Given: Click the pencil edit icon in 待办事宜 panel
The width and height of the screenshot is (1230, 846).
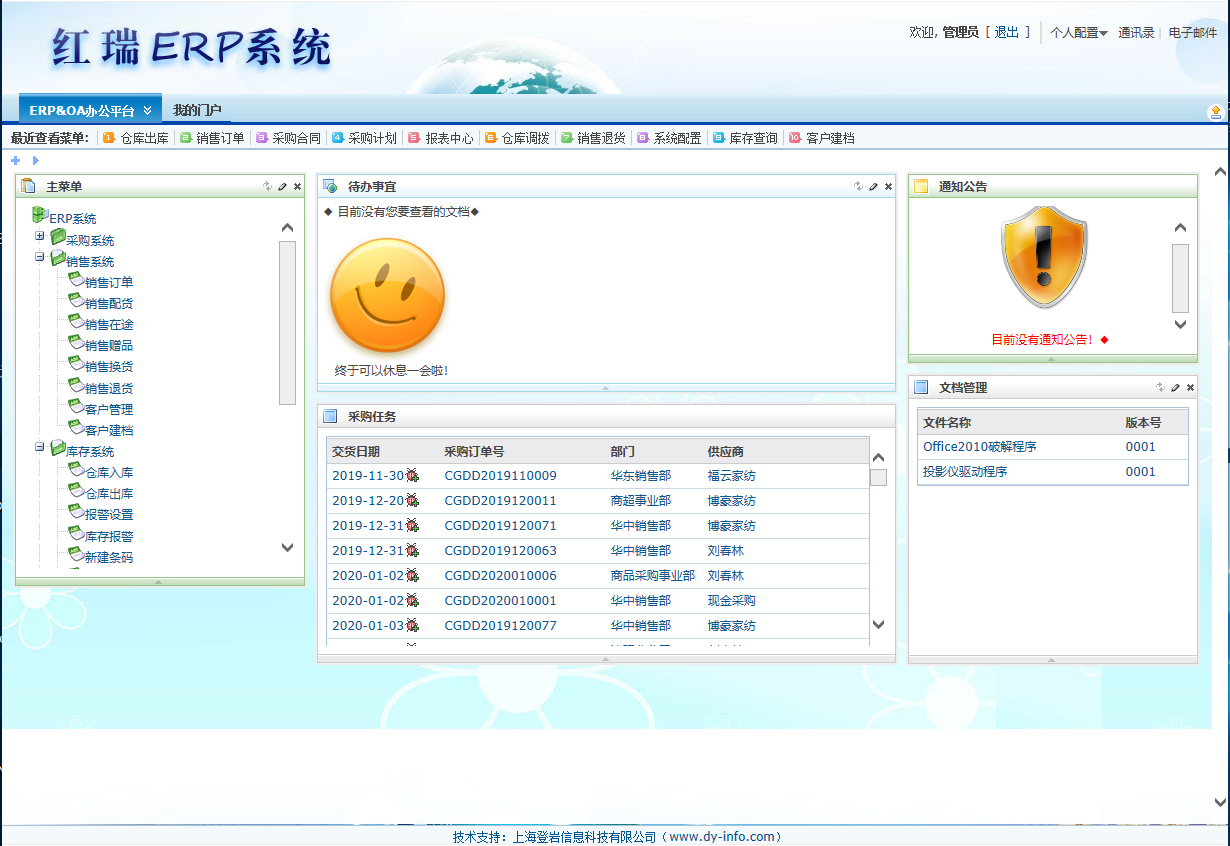Looking at the screenshot, I should click(873, 186).
